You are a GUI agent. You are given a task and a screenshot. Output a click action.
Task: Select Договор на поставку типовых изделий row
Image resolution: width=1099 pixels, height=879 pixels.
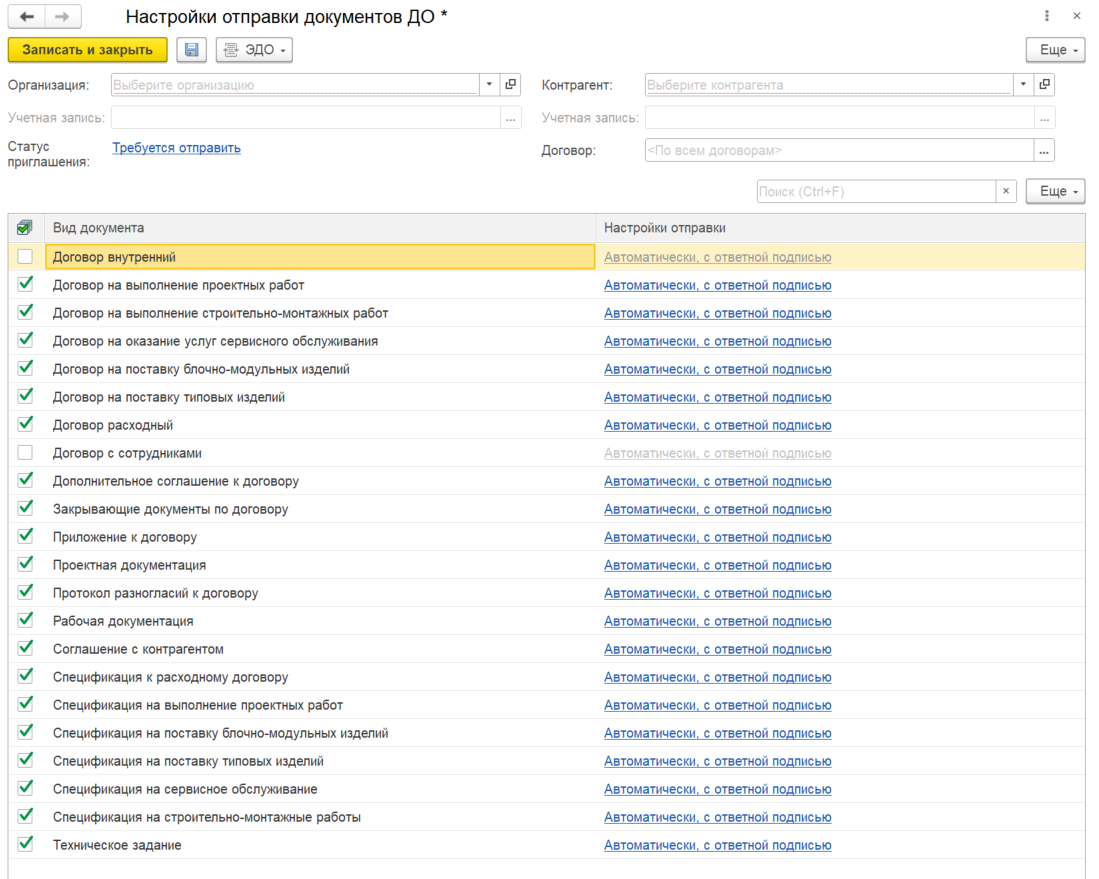[547, 397]
